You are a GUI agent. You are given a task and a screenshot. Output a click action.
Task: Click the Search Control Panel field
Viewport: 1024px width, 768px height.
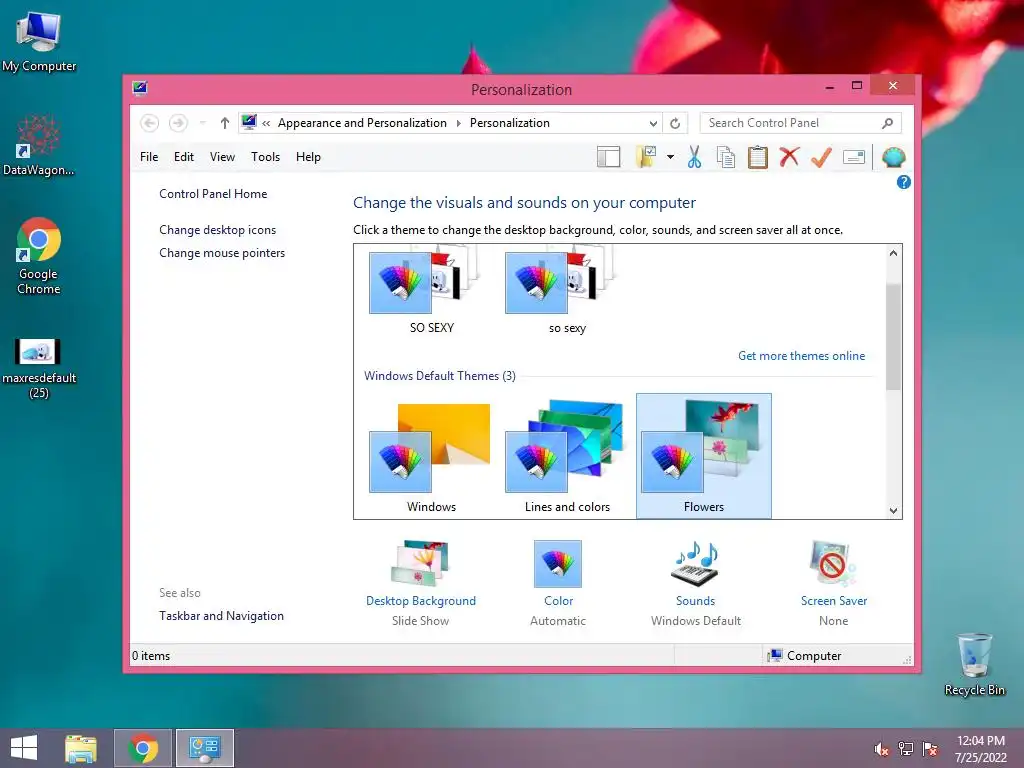(x=801, y=123)
